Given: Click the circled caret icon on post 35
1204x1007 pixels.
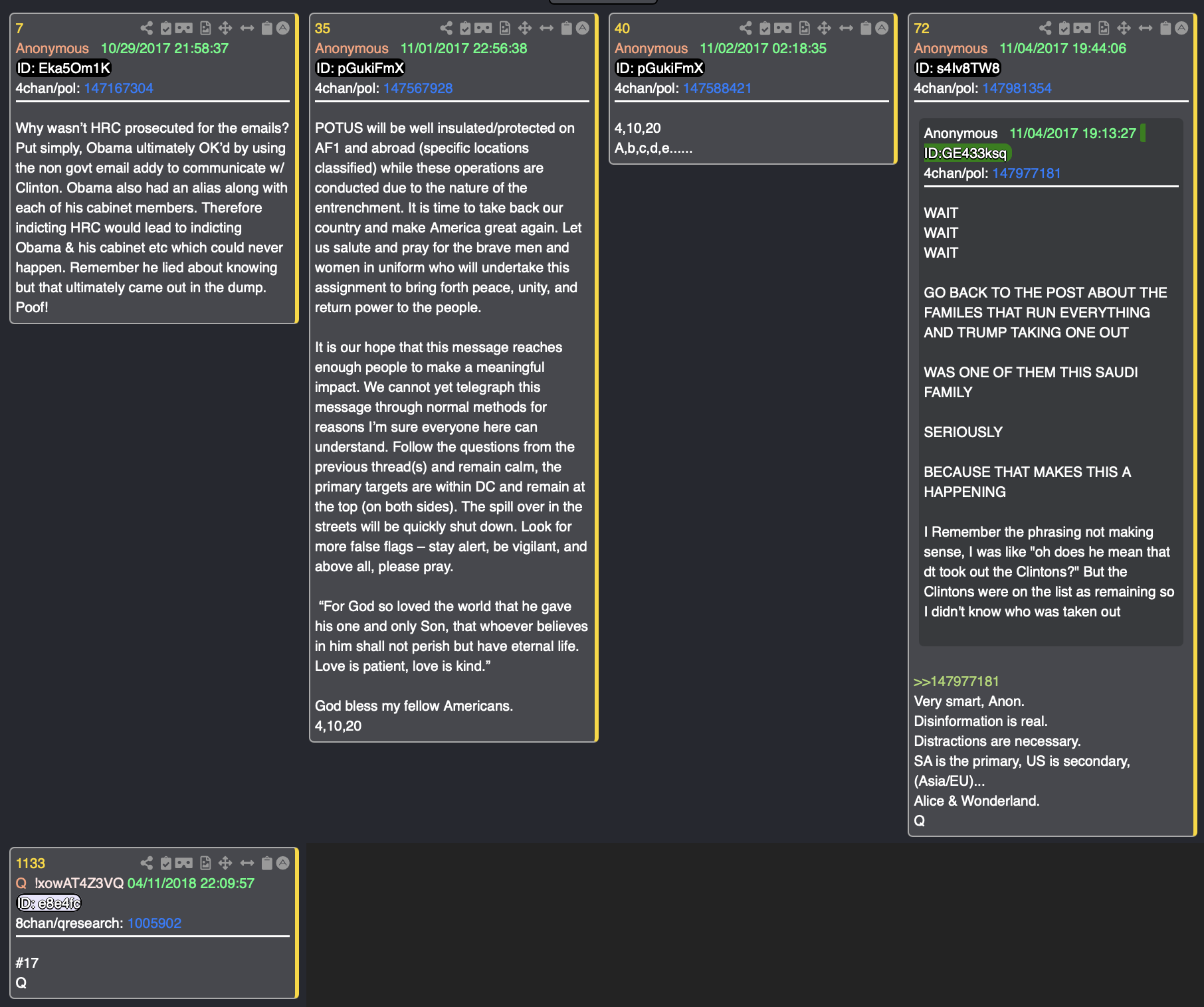Looking at the screenshot, I should point(583,28).
